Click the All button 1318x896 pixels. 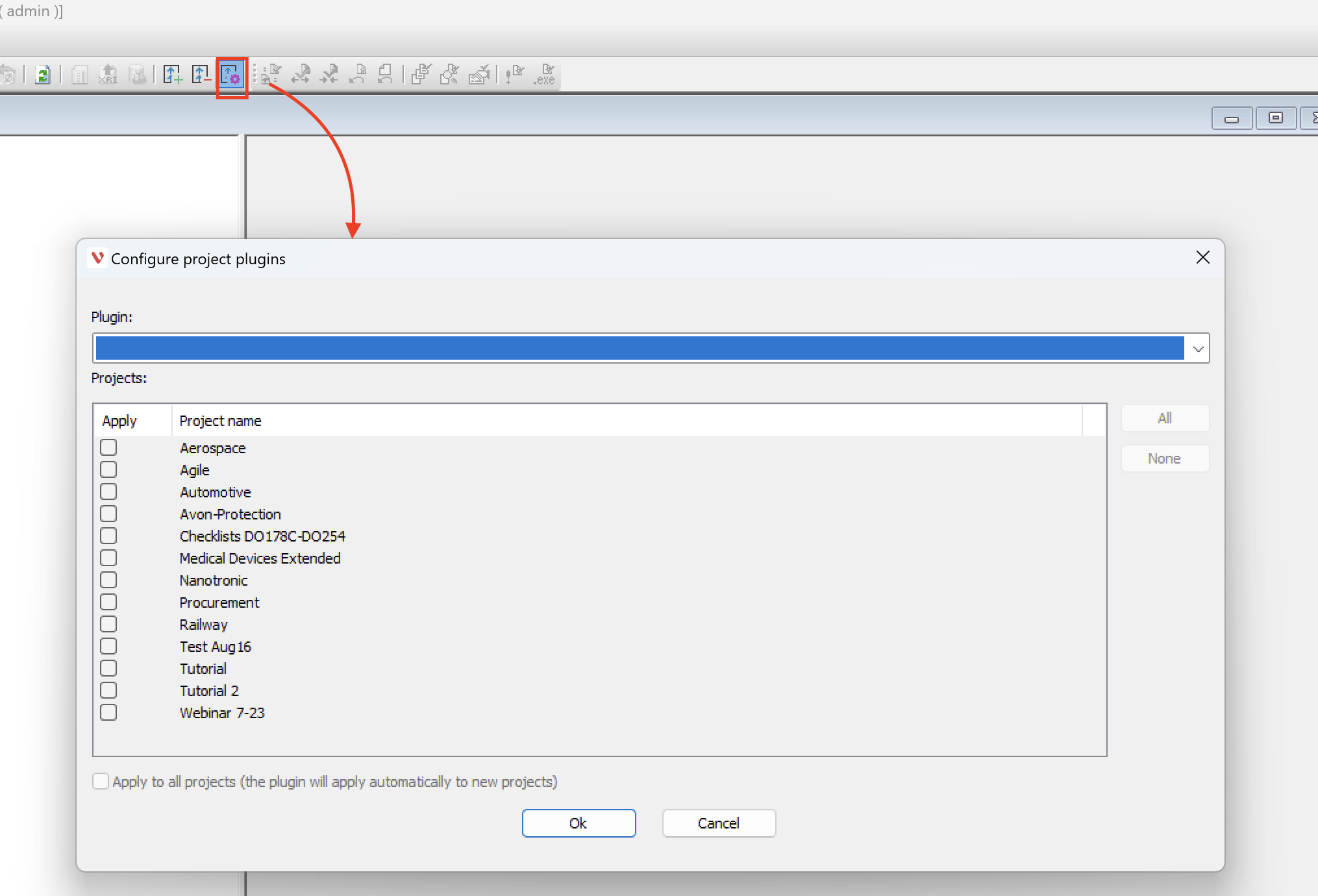pyautogui.click(x=1165, y=418)
